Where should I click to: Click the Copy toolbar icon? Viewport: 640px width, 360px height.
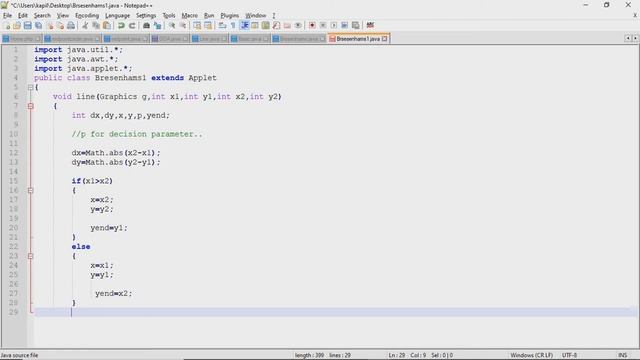[x=96, y=25]
